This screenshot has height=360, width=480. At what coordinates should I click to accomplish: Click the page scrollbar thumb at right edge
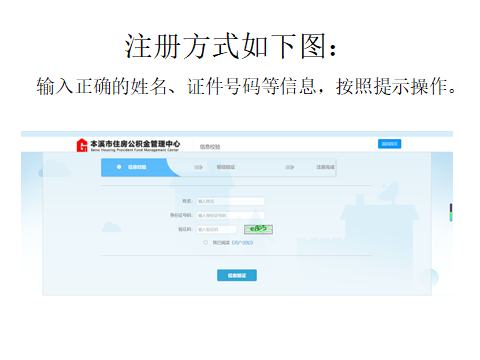451,212
